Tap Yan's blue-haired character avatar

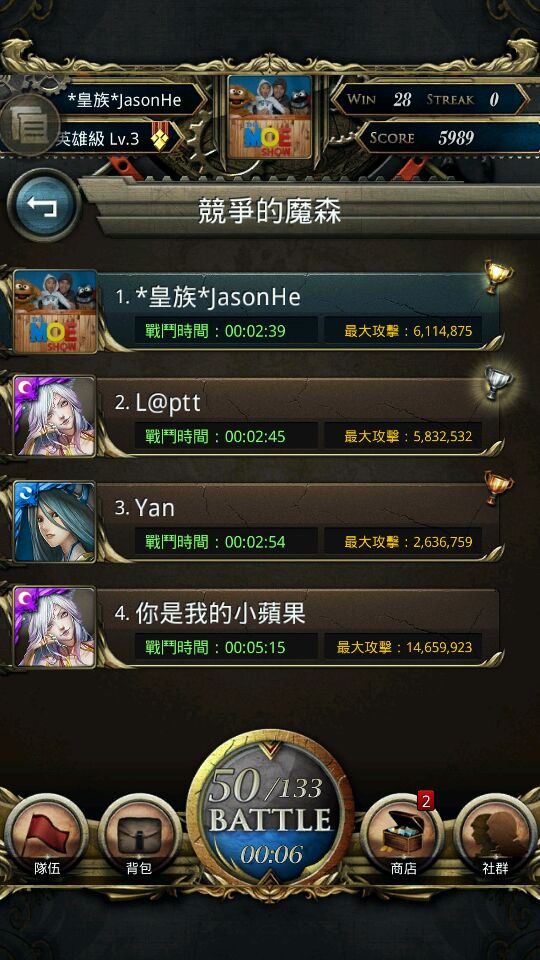(54, 522)
